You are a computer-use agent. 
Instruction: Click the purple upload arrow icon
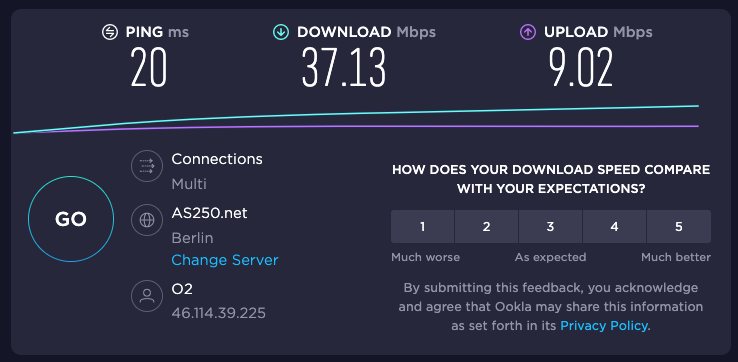tap(528, 32)
